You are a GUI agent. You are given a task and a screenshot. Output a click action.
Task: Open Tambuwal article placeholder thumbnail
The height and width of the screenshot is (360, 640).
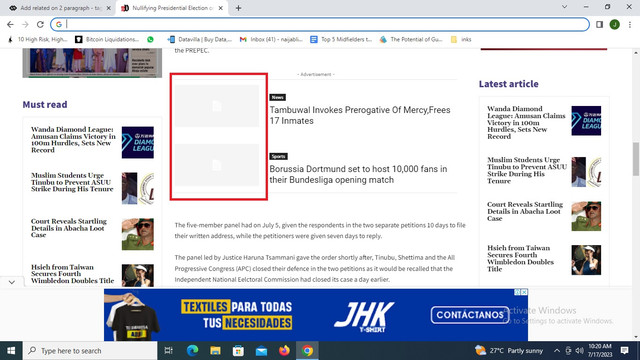[217, 106]
